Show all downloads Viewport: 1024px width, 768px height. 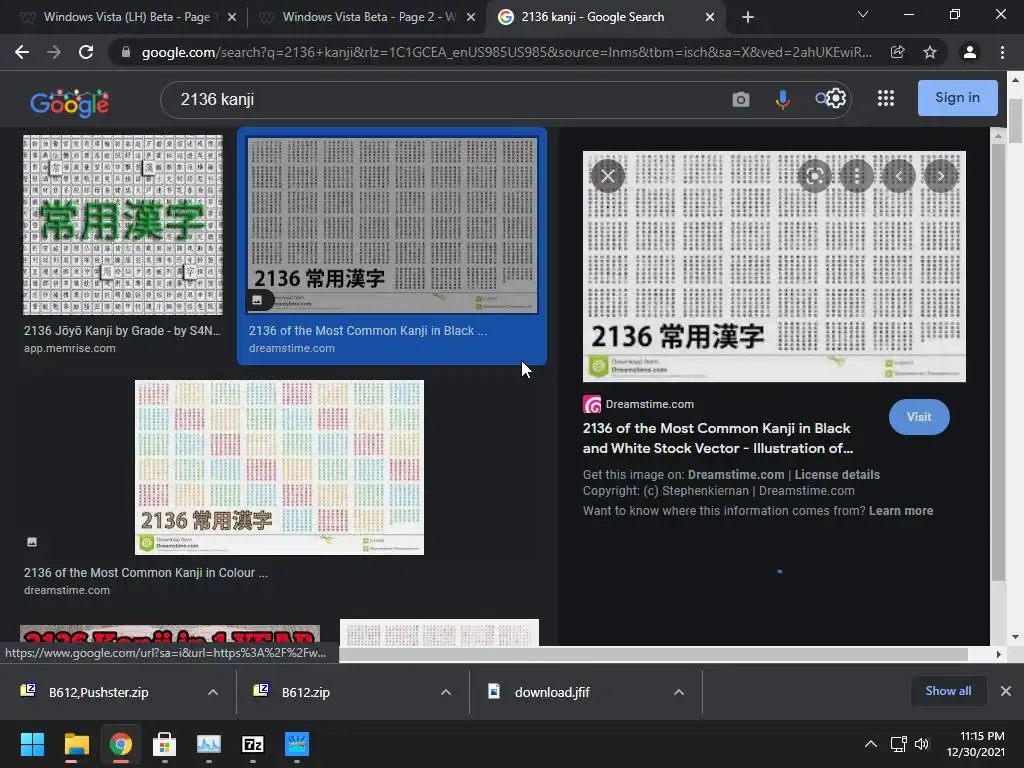pos(948,691)
